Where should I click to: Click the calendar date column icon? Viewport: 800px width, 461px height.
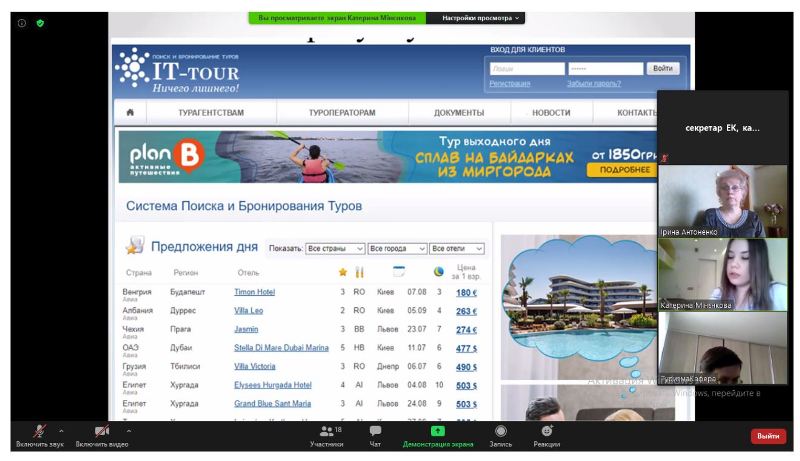click(x=399, y=271)
